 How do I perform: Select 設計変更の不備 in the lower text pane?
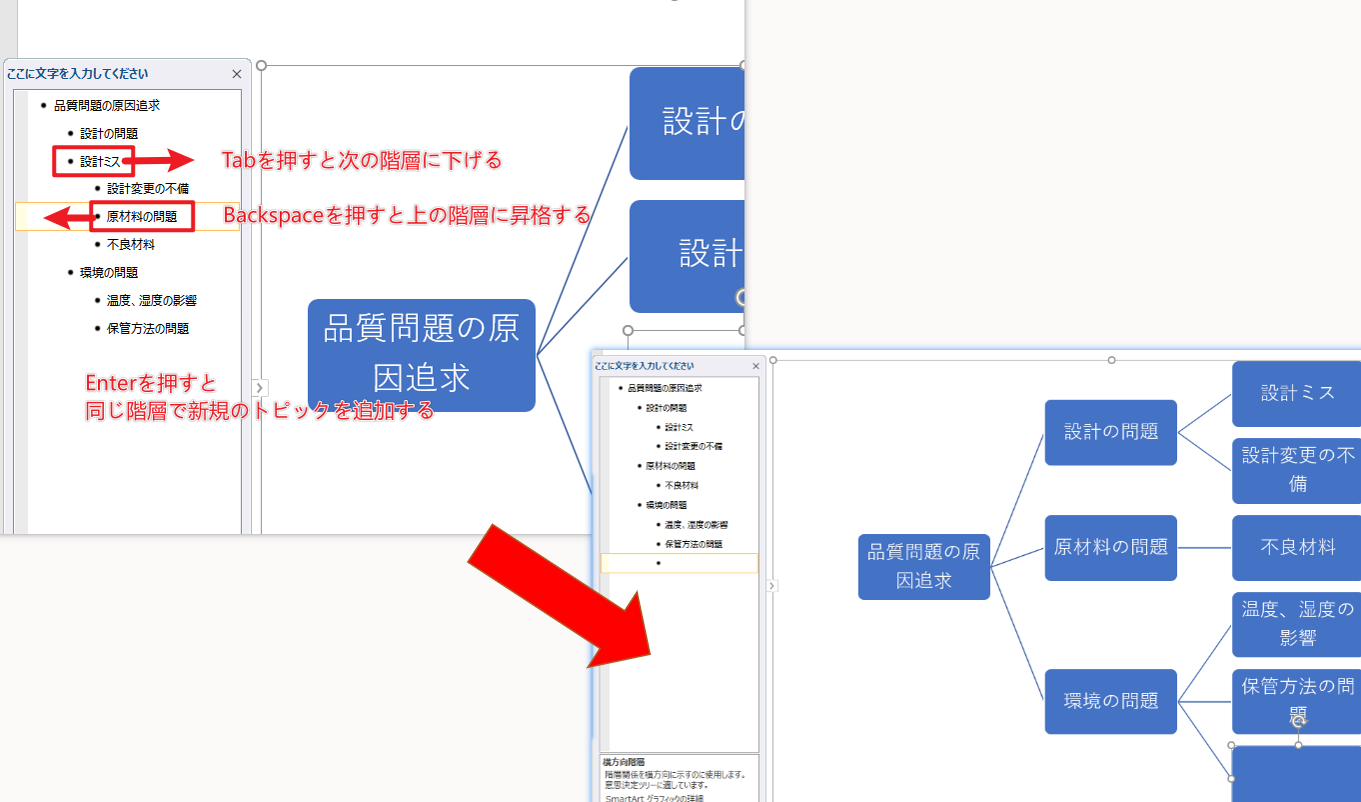tap(694, 446)
